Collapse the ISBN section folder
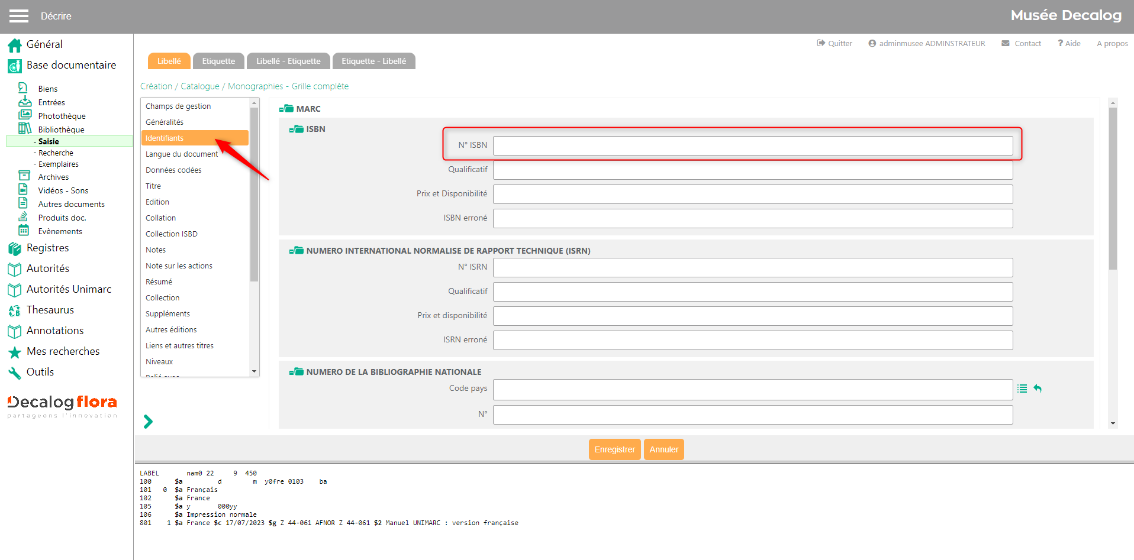This screenshot has width=1134, height=560. [x=296, y=129]
